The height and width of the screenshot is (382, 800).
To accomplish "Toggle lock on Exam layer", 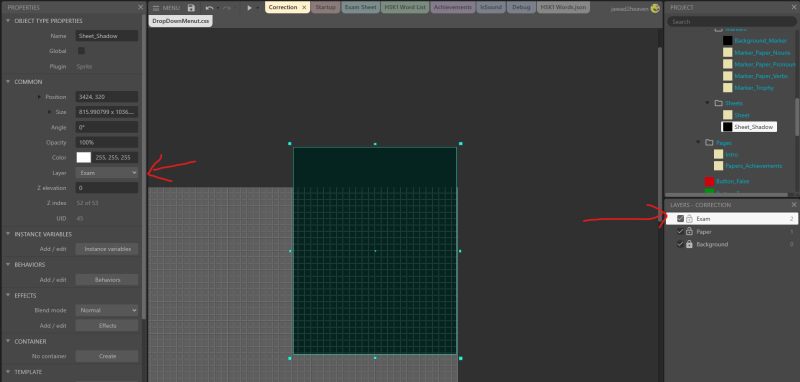I will (689, 219).
